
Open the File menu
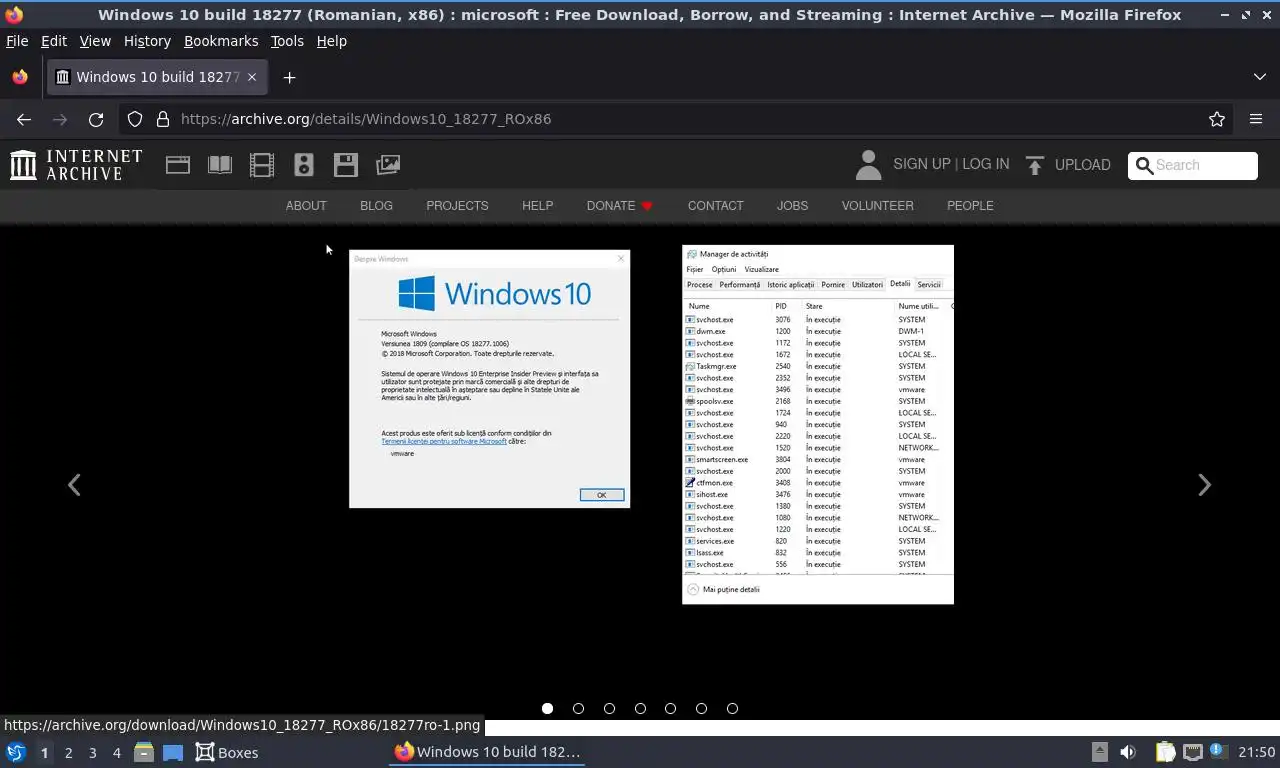tap(17, 41)
